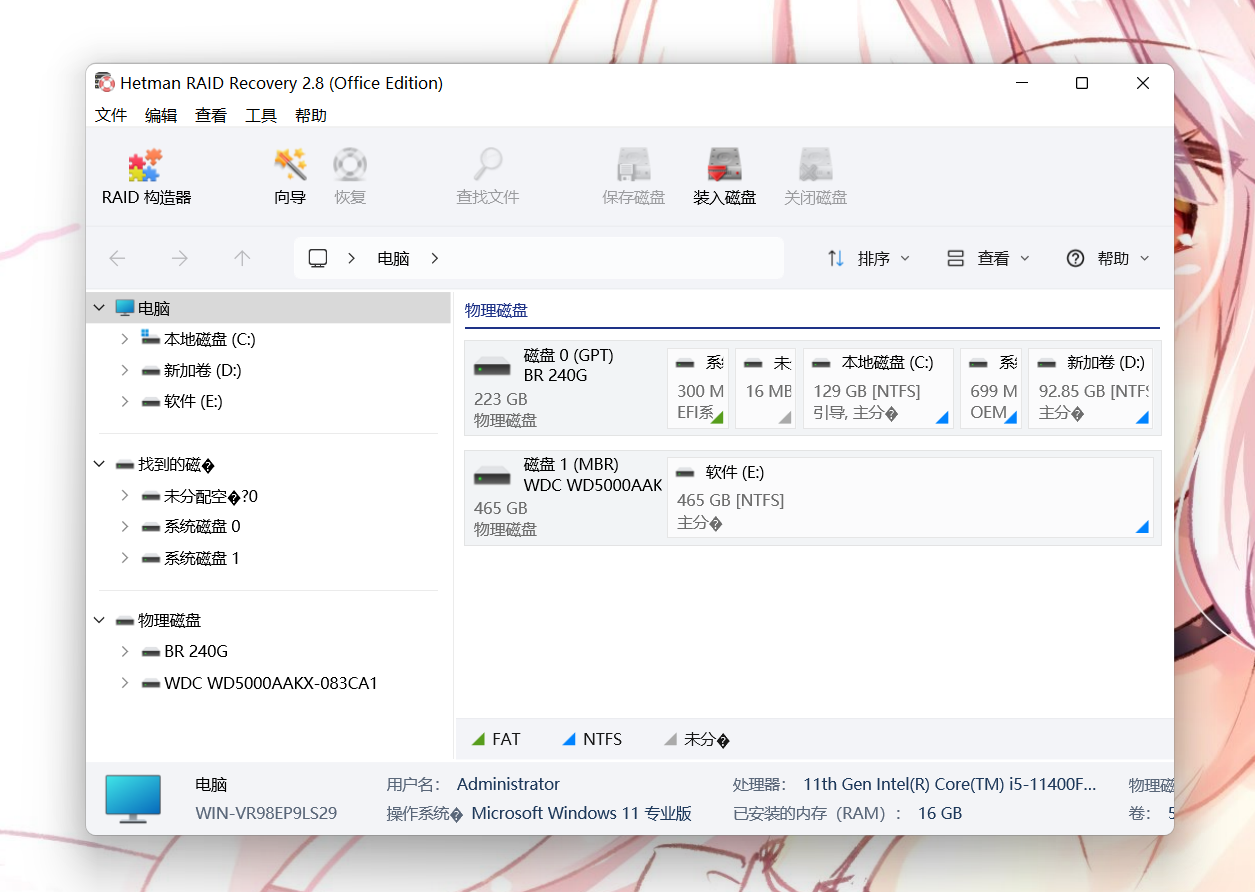Screen dimensions: 1255x892
Task: Go forward using the right arrow
Action: point(180,258)
